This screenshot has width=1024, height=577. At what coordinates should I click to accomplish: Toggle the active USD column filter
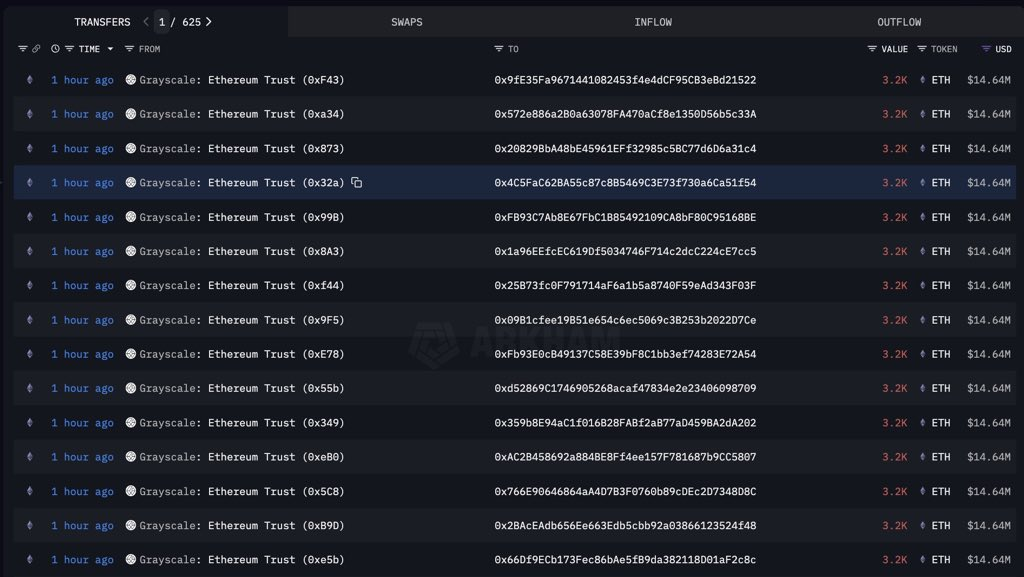[986, 48]
